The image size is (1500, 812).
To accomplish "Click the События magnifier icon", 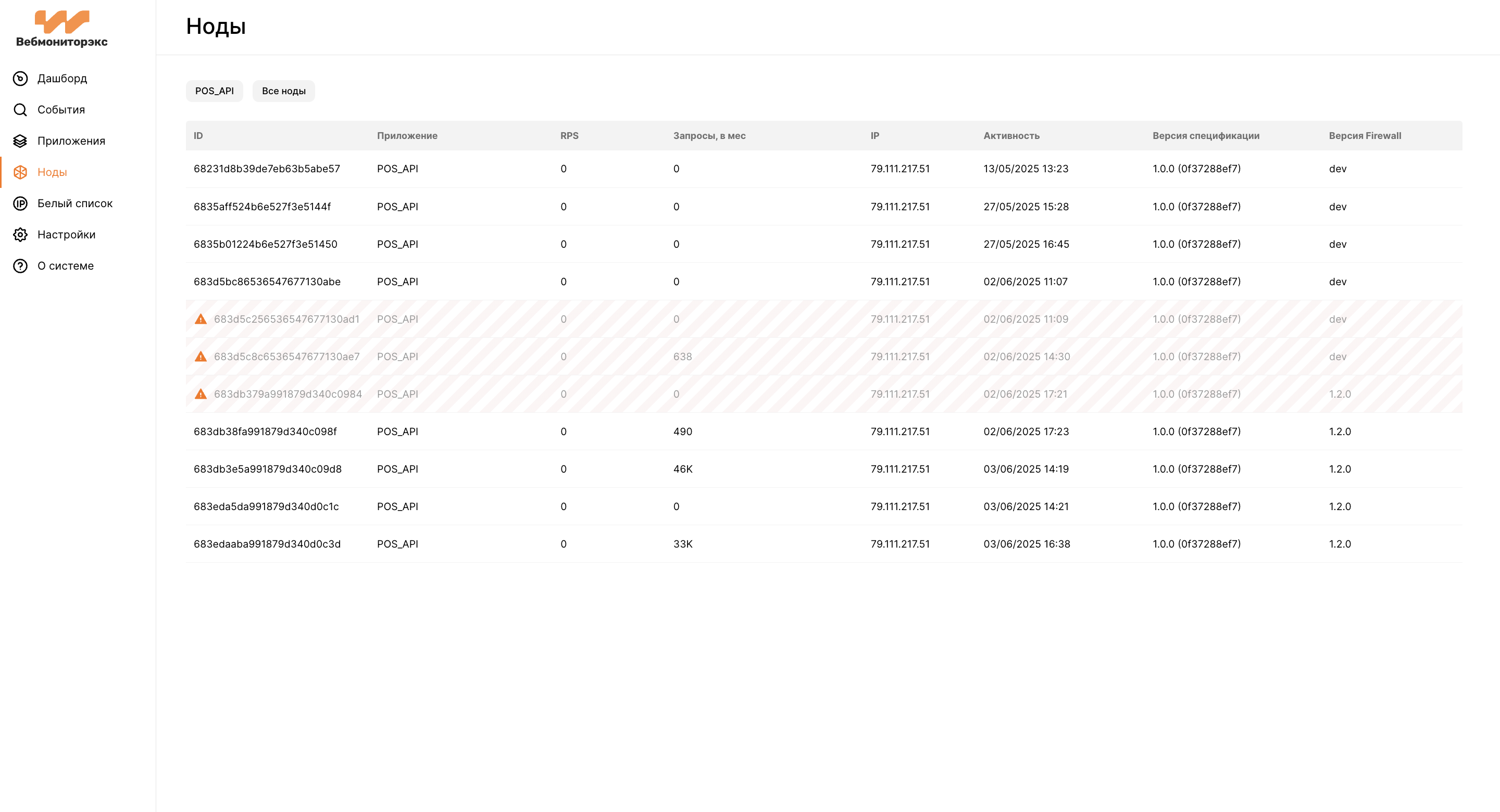I will [x=20, y=110].
